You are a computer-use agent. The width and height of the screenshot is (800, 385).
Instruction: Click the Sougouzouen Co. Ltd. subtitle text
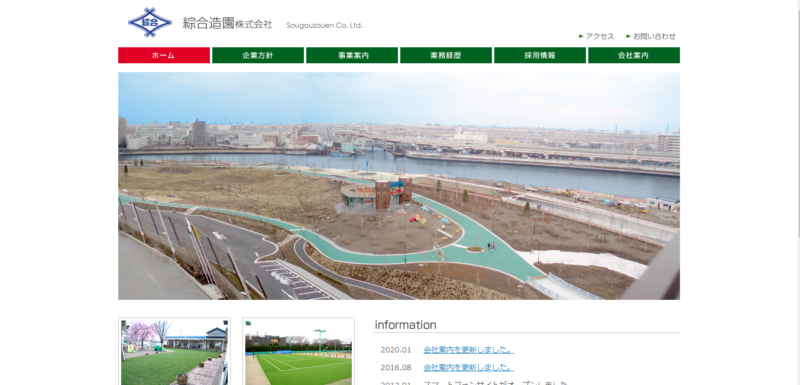[324, 25]
